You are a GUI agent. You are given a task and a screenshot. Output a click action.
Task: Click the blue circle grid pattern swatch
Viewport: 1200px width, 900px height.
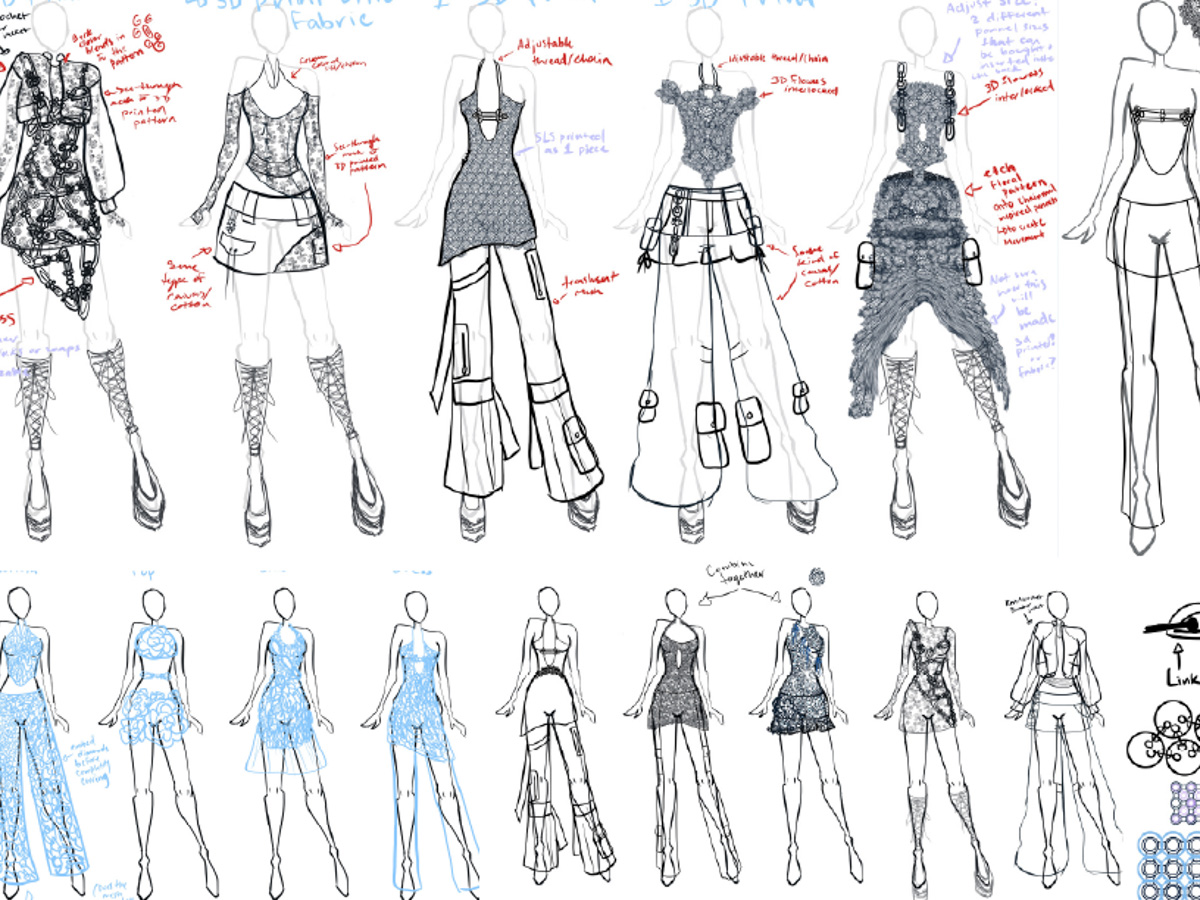pyautogui.click(x=1170, y=868)
